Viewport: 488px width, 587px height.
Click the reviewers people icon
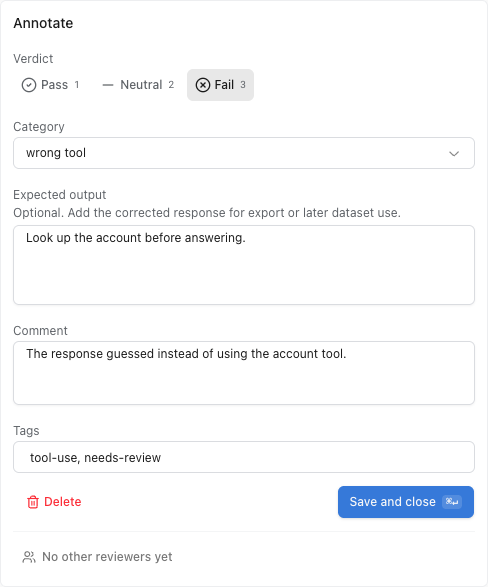(x=29, y=557)
